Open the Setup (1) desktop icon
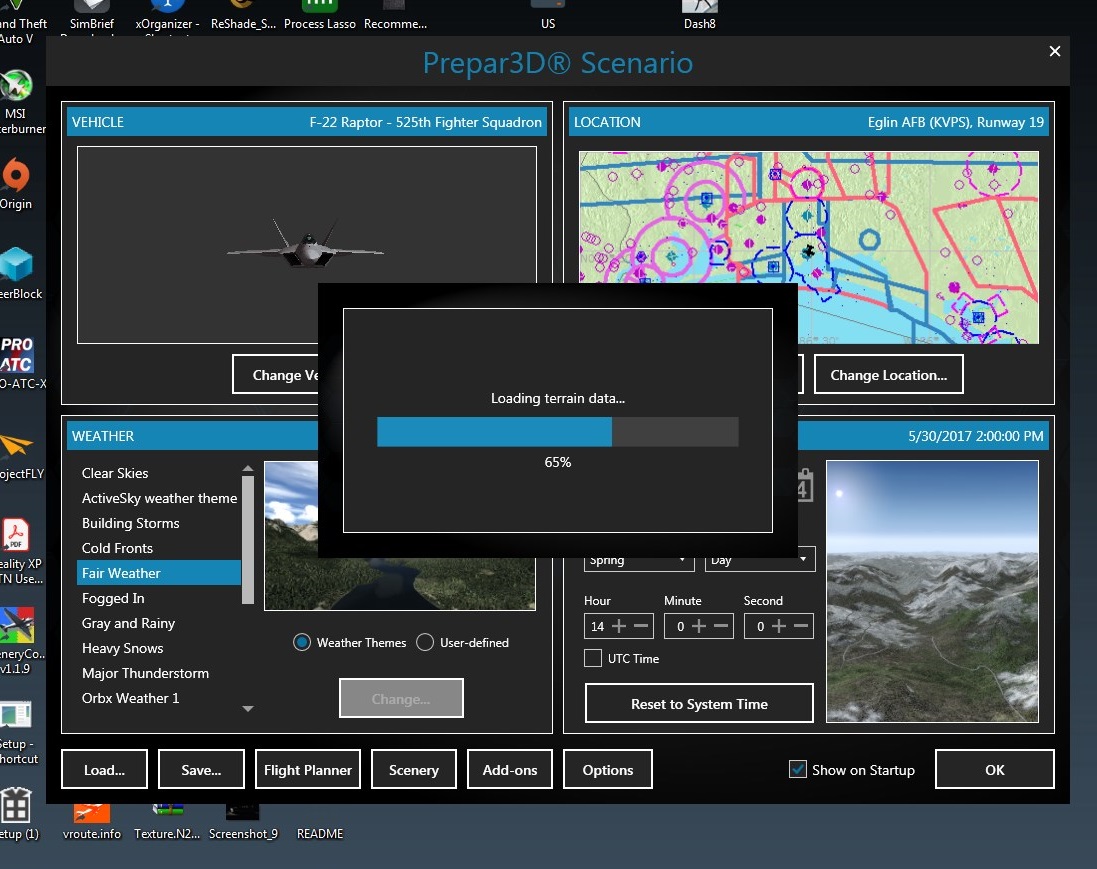 tap(17, 814)
